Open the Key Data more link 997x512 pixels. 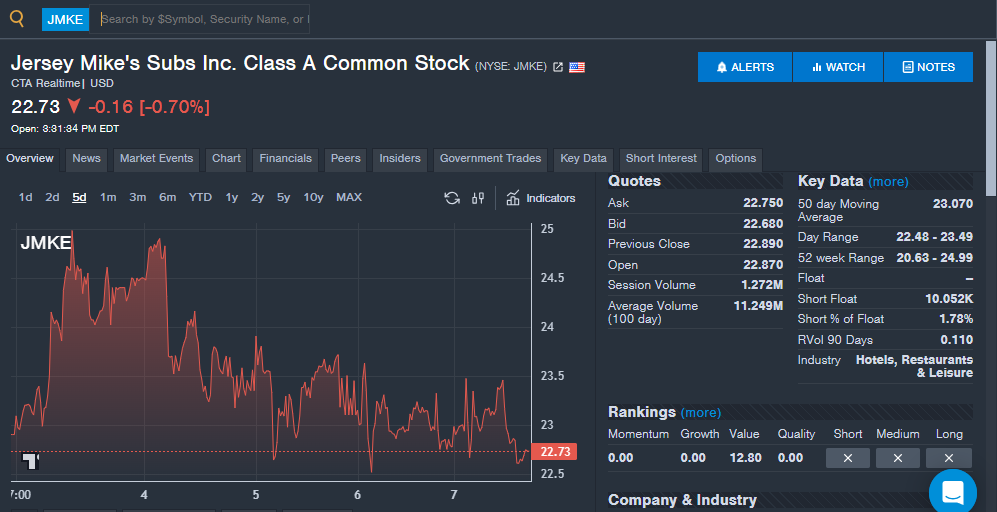[x=888, y=182]
